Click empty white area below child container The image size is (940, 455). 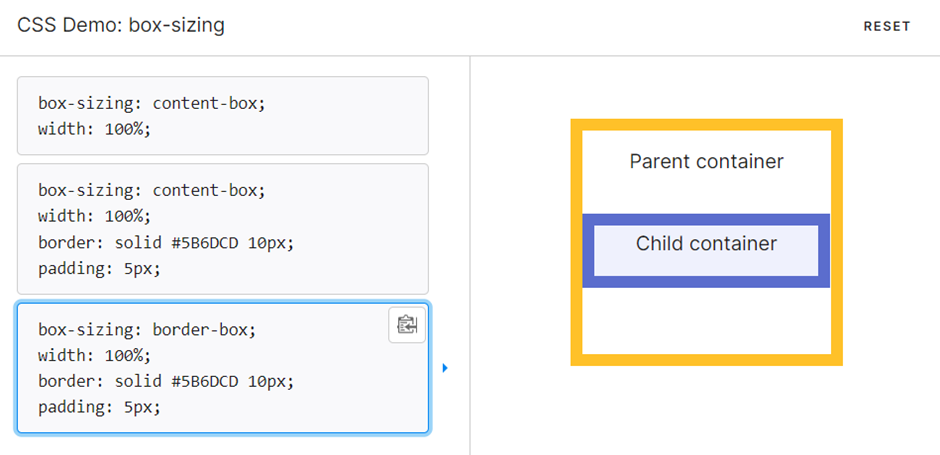tap(706, 321)
